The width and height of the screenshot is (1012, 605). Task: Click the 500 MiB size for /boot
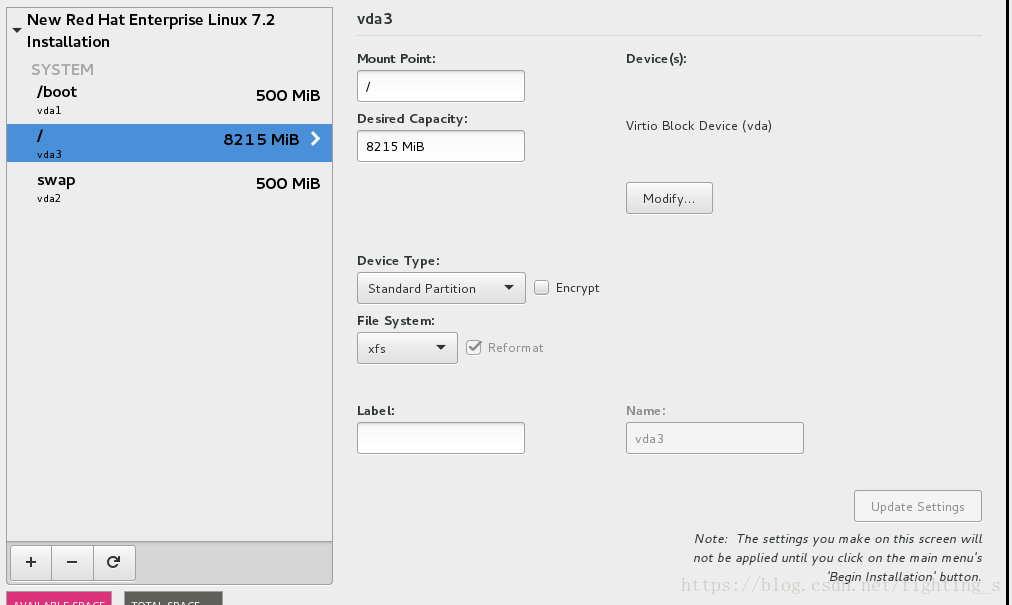(288, 96)
